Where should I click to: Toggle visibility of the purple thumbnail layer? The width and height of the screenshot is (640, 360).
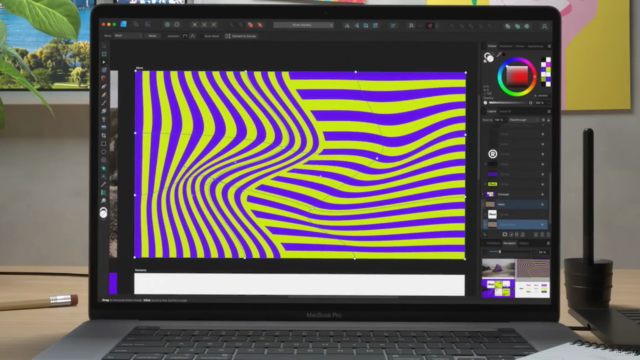tap(543, 174)
